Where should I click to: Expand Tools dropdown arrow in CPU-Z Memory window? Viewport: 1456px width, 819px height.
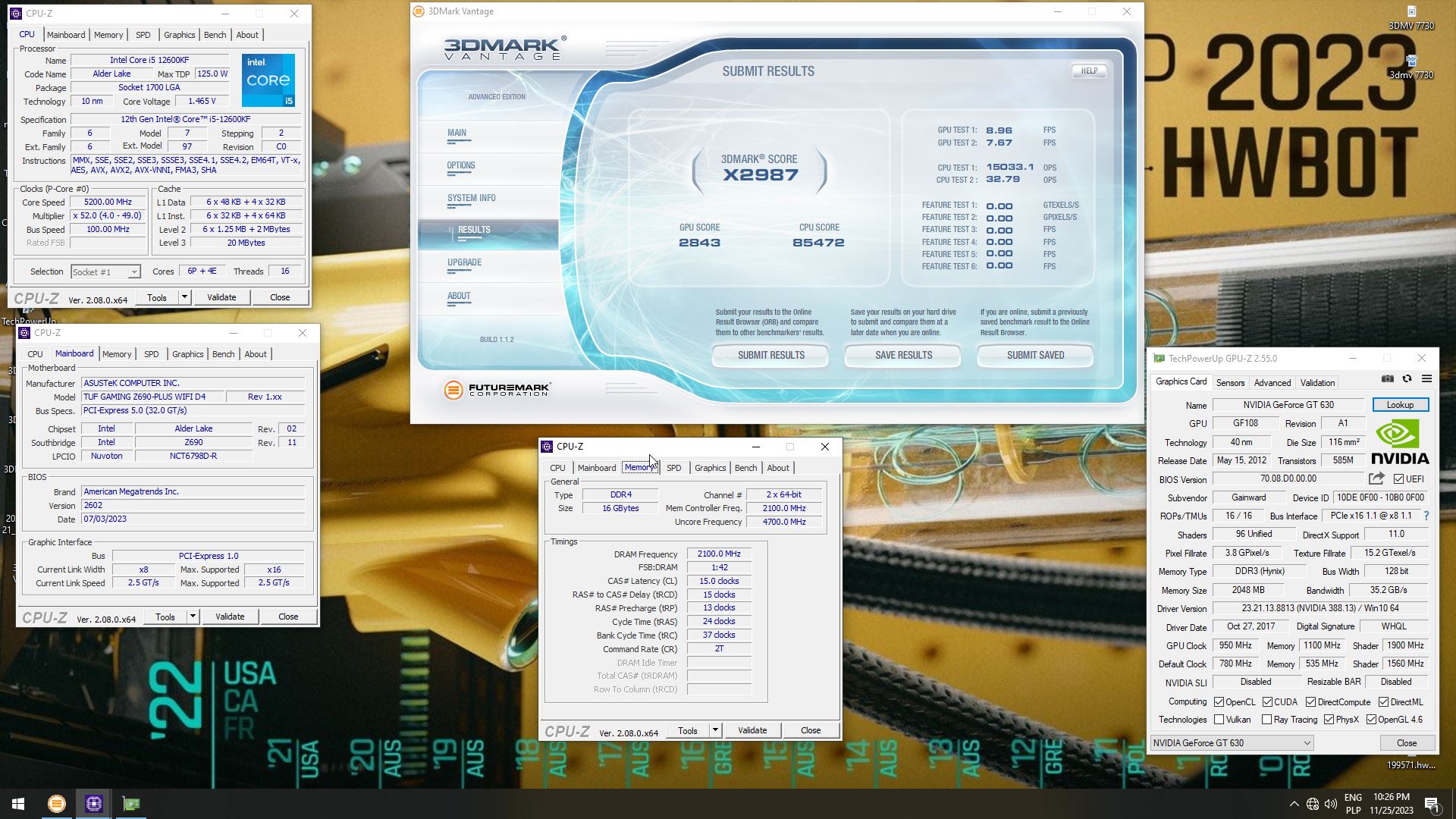click(715, 730)
